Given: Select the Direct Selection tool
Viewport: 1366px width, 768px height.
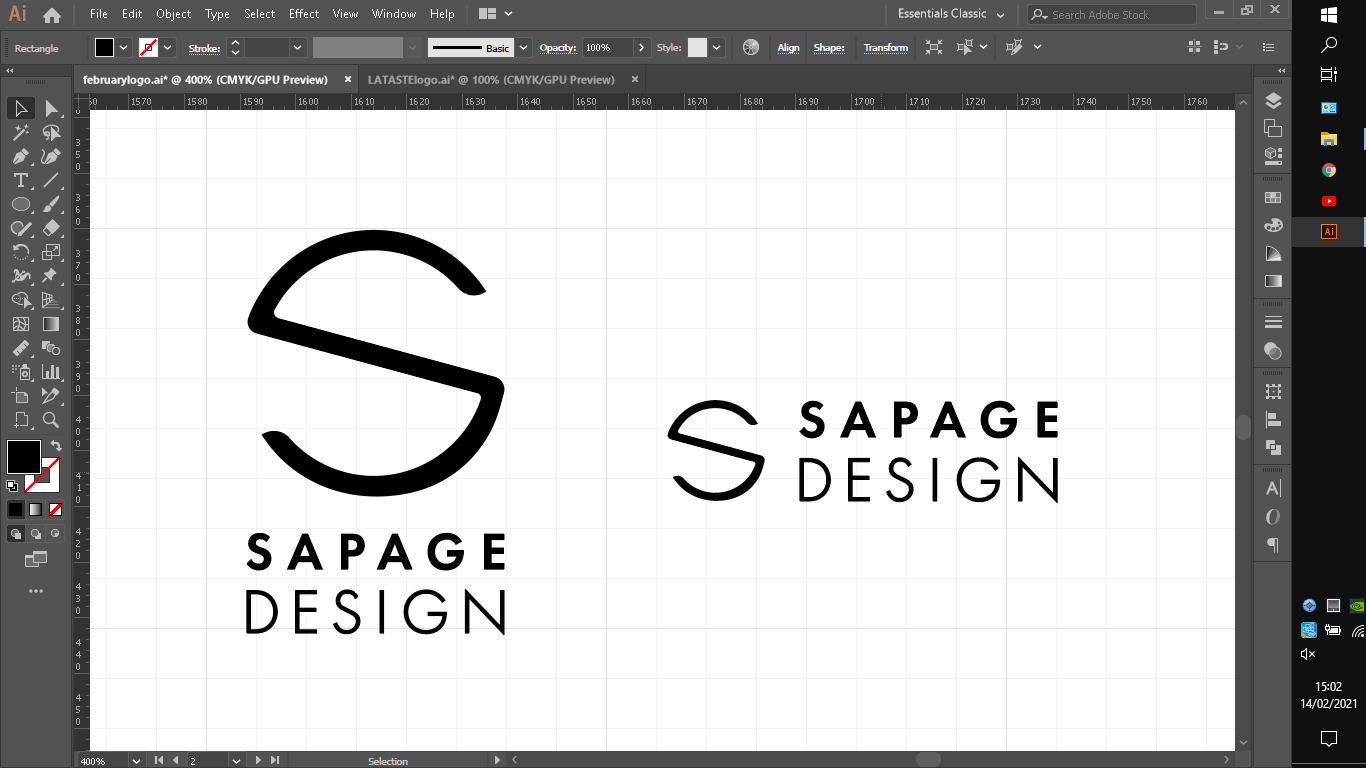Looking at the screenshot, I should [x=52, y=108].
